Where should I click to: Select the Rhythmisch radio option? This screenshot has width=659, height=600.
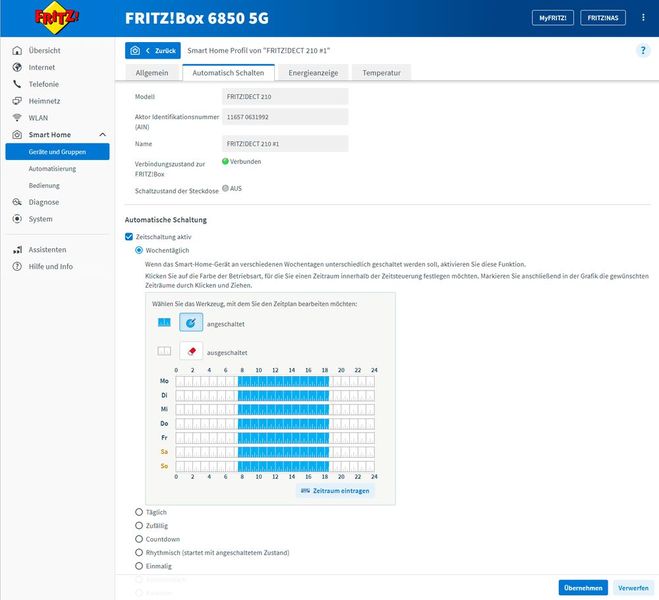click(x=139, y=552)
